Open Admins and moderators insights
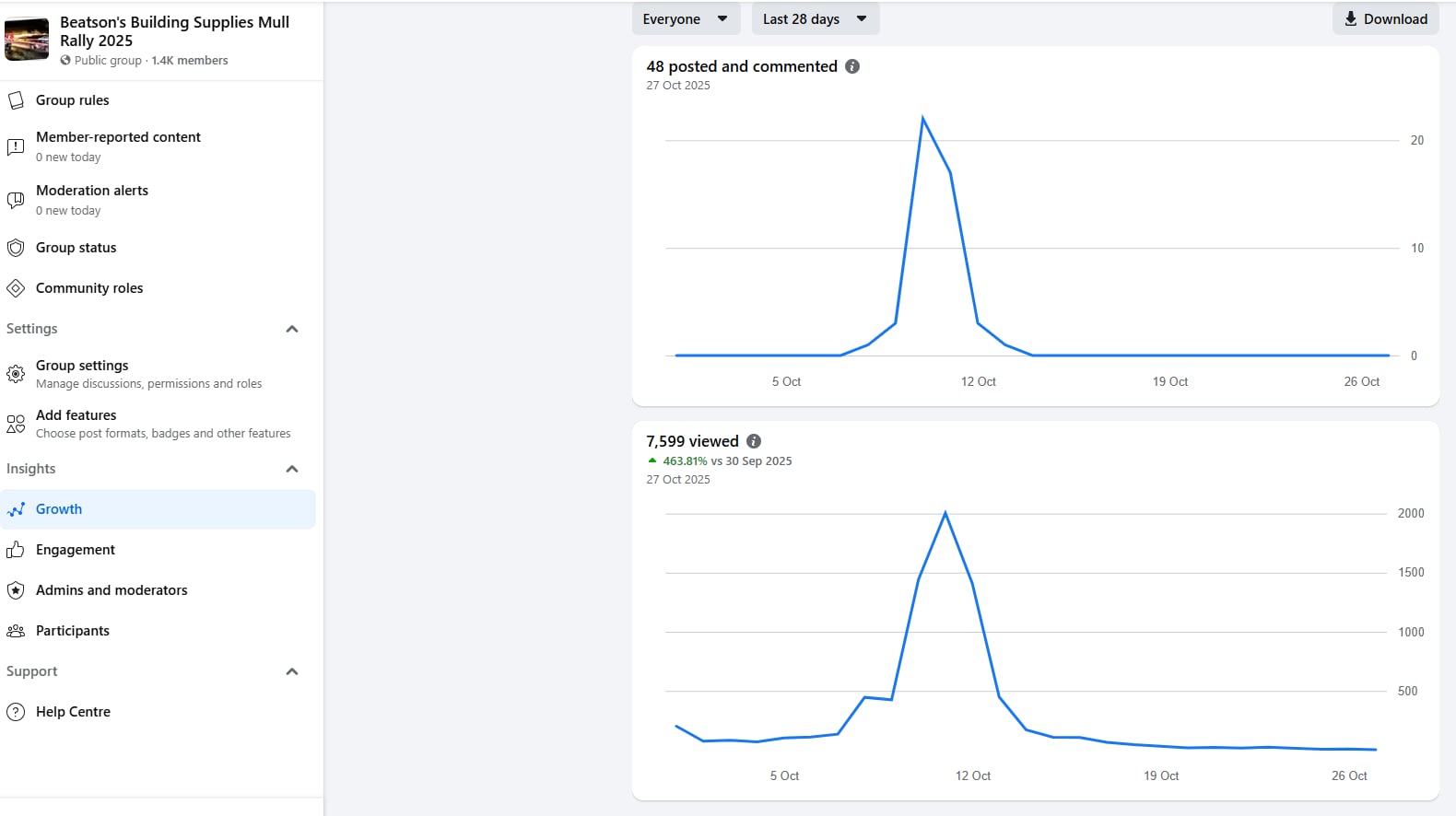Viewport: 1456px width, 816px height. coord(112,590)
